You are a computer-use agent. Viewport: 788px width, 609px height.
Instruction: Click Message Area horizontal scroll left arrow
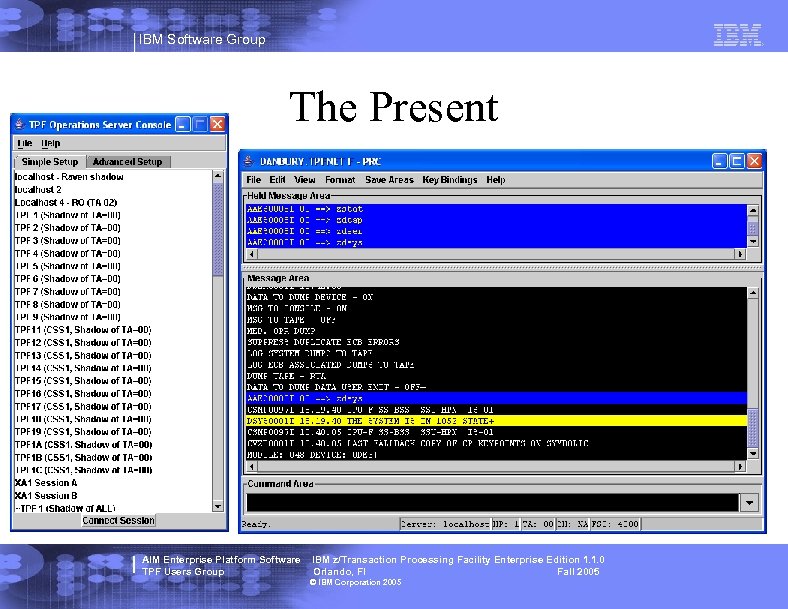tap(252, 467)
